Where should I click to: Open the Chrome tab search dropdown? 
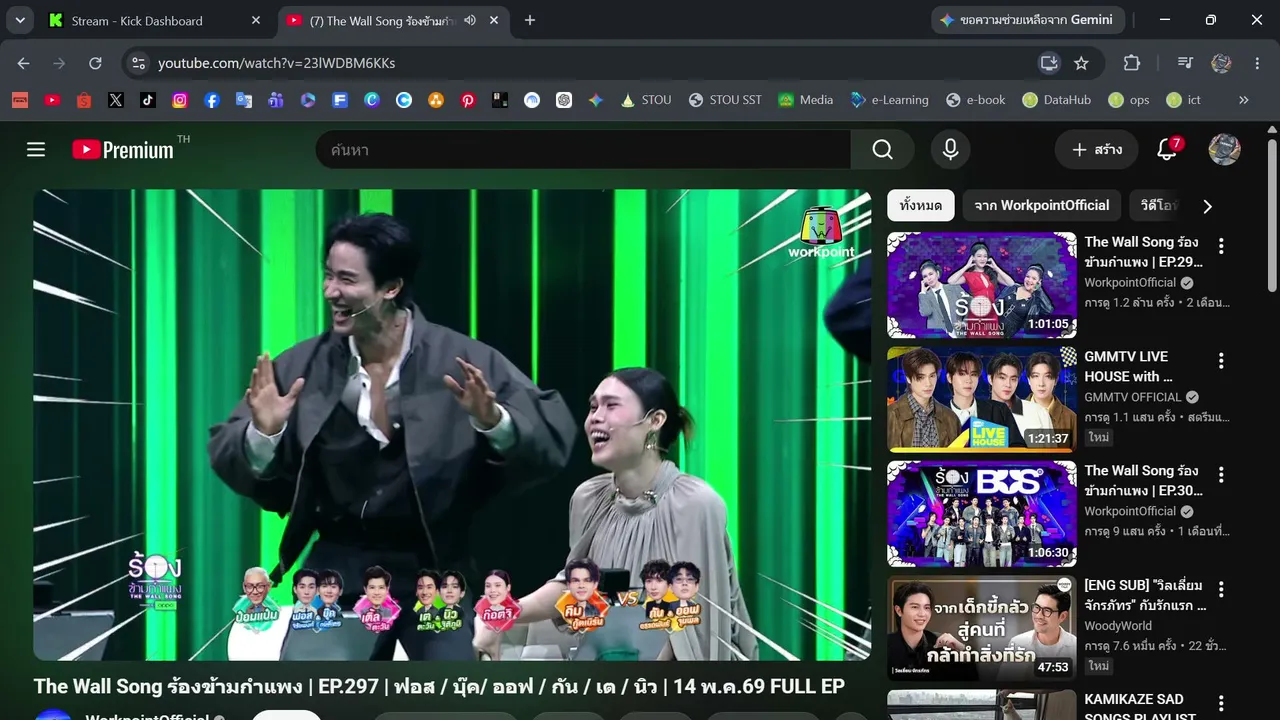click(20, 20)
